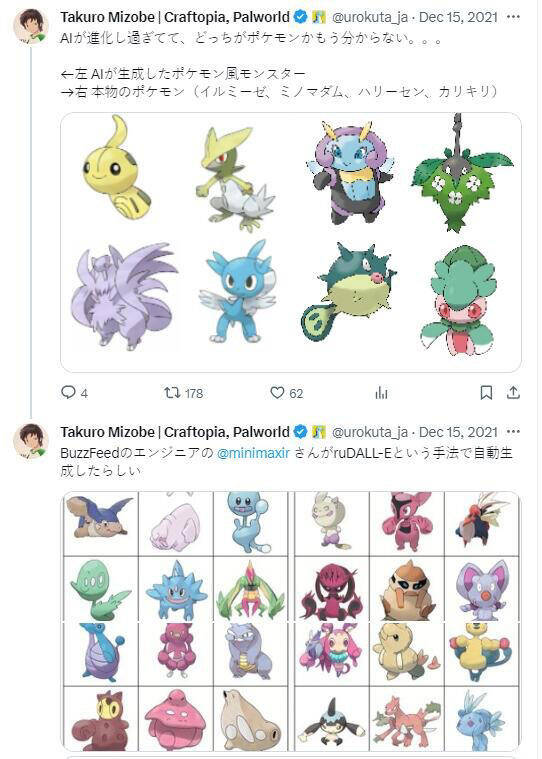Open the more options menu on first tweet
The height and width of the screenshot is (759, 542).
pyautogui.click(x=513, y=17)
